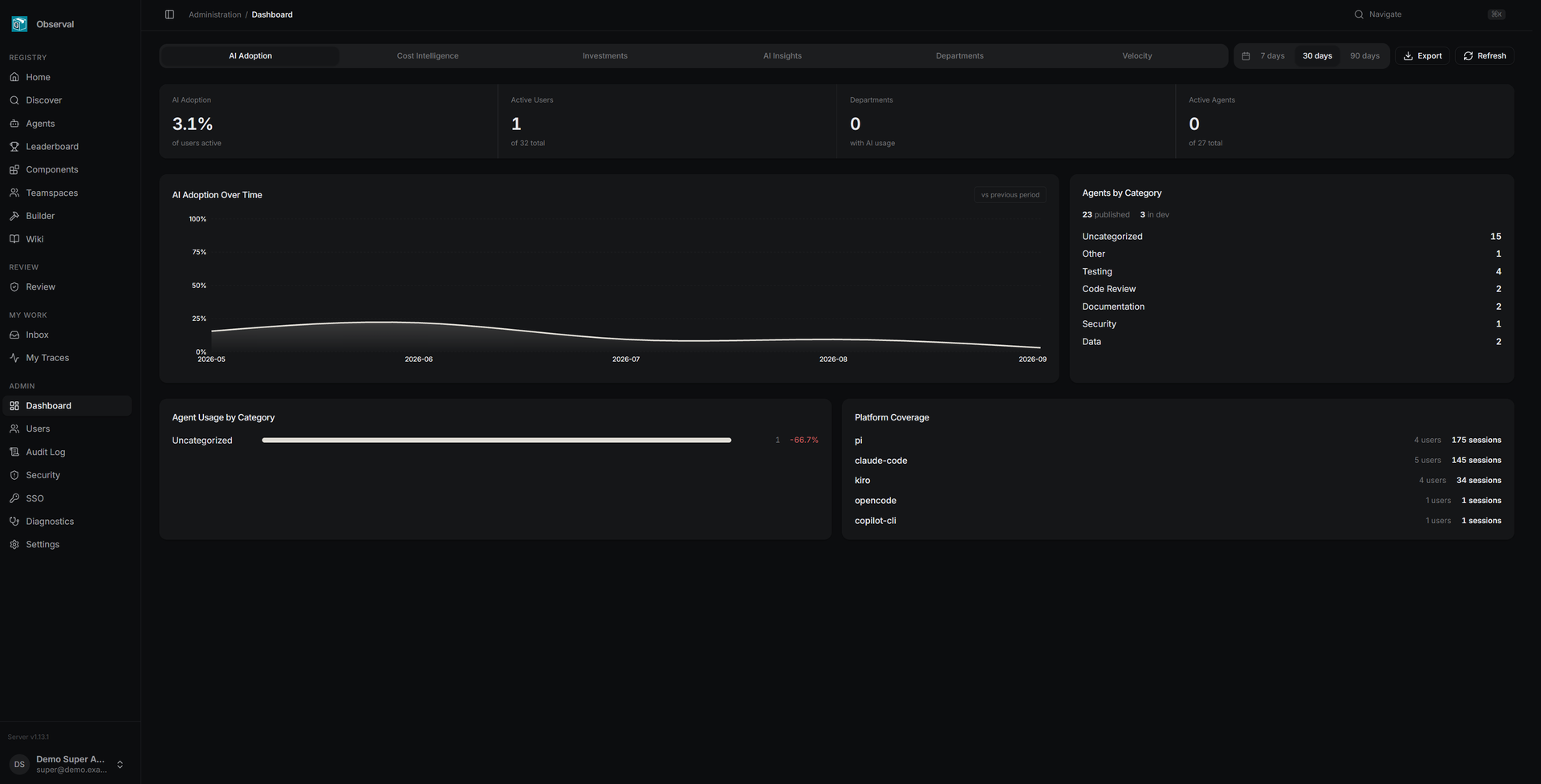Screen dimensions: 1541x784
Task: Open the Investments tab
Action: (605, 56)
